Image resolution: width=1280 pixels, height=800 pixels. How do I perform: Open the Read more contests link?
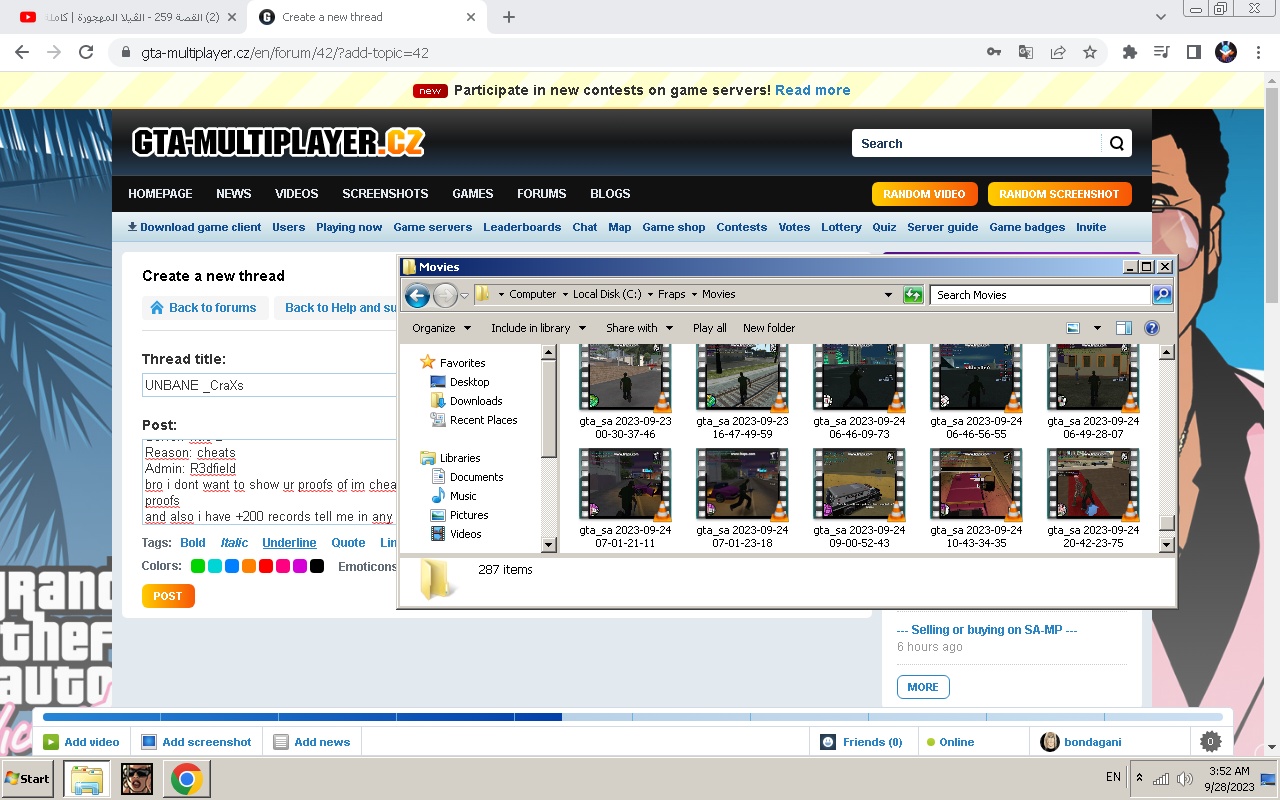[x=812, y=90]
